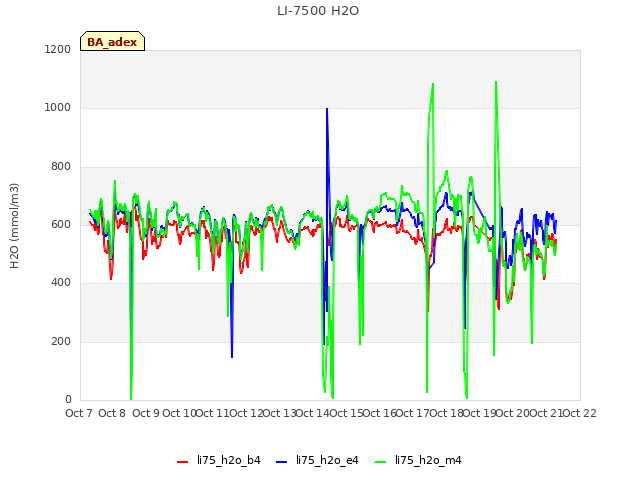Click the green peak near Oct 19
Image resolution: width=640 pixels, height=480 pixels.
(496, 82)
